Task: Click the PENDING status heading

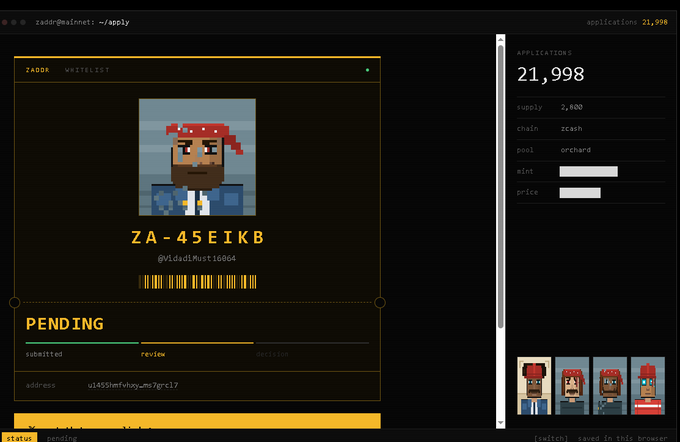Action: 65,324
